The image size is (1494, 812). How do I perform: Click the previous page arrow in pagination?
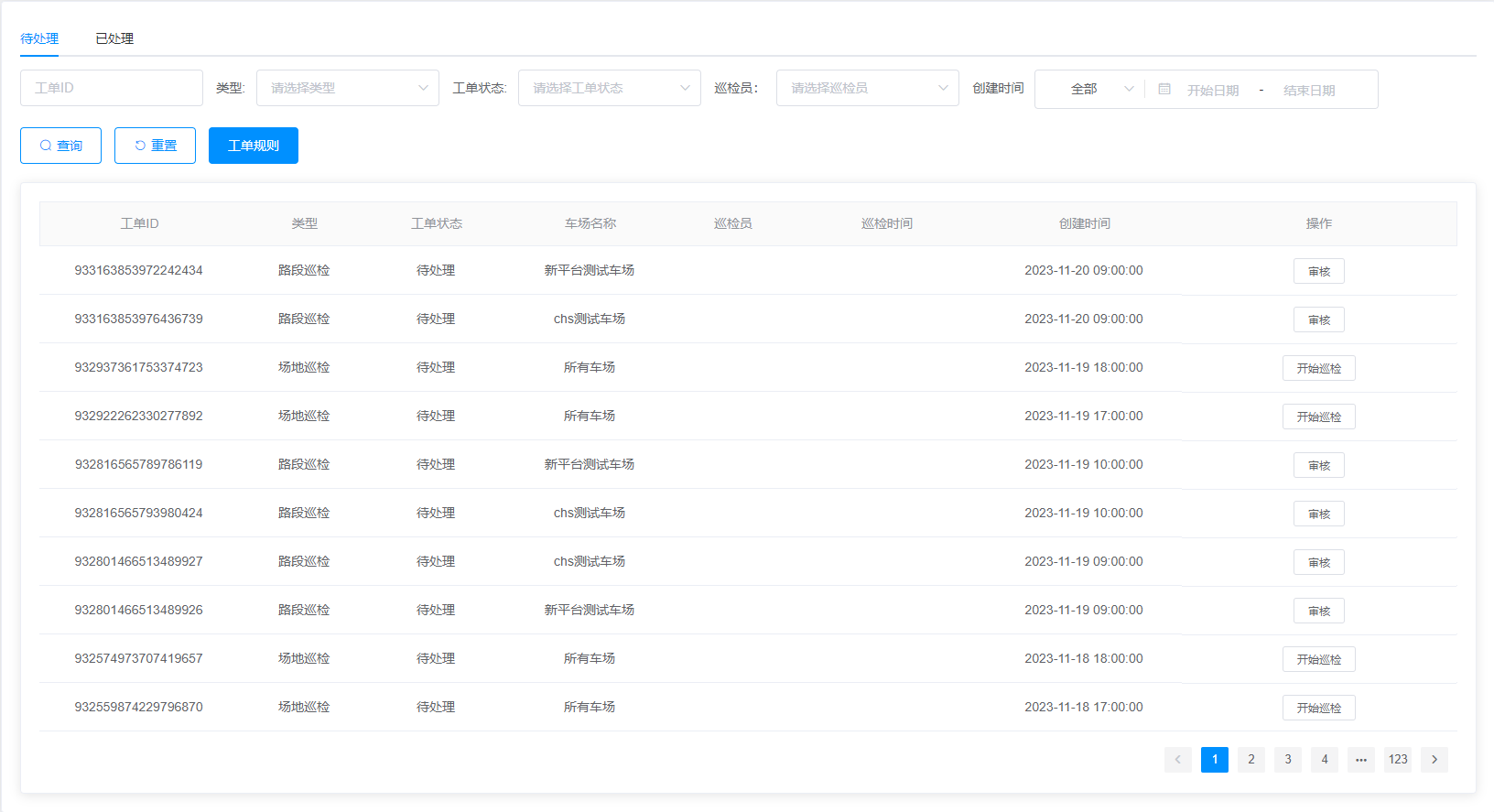[x=1177, y=760]
